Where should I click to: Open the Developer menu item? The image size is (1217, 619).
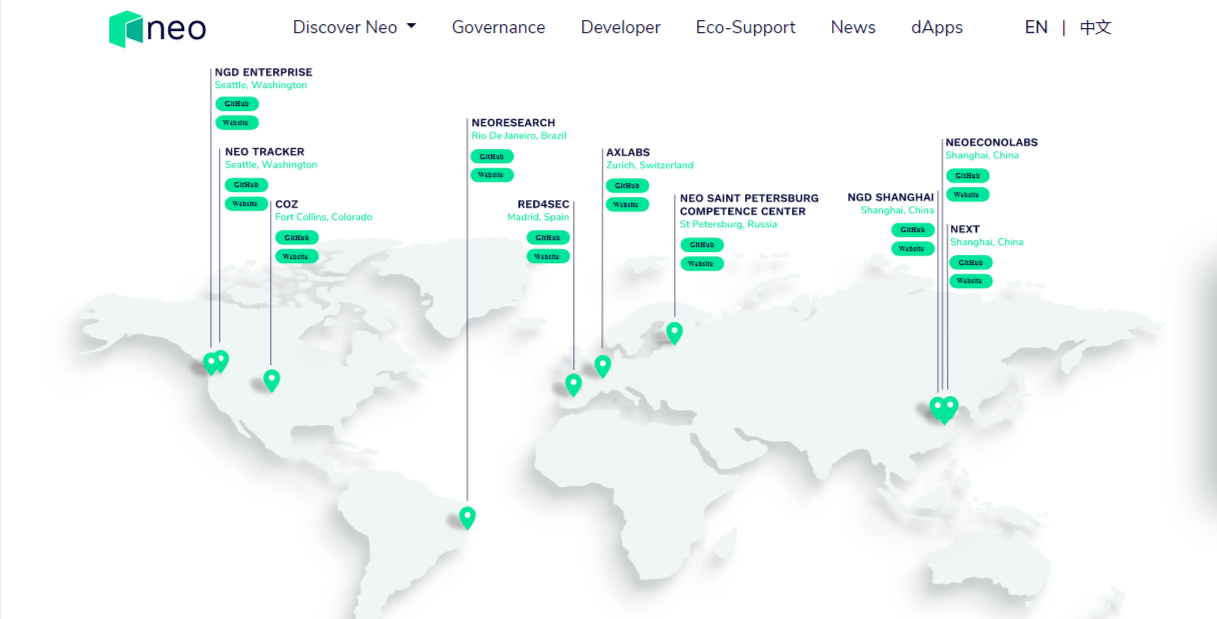coord(620,27)
